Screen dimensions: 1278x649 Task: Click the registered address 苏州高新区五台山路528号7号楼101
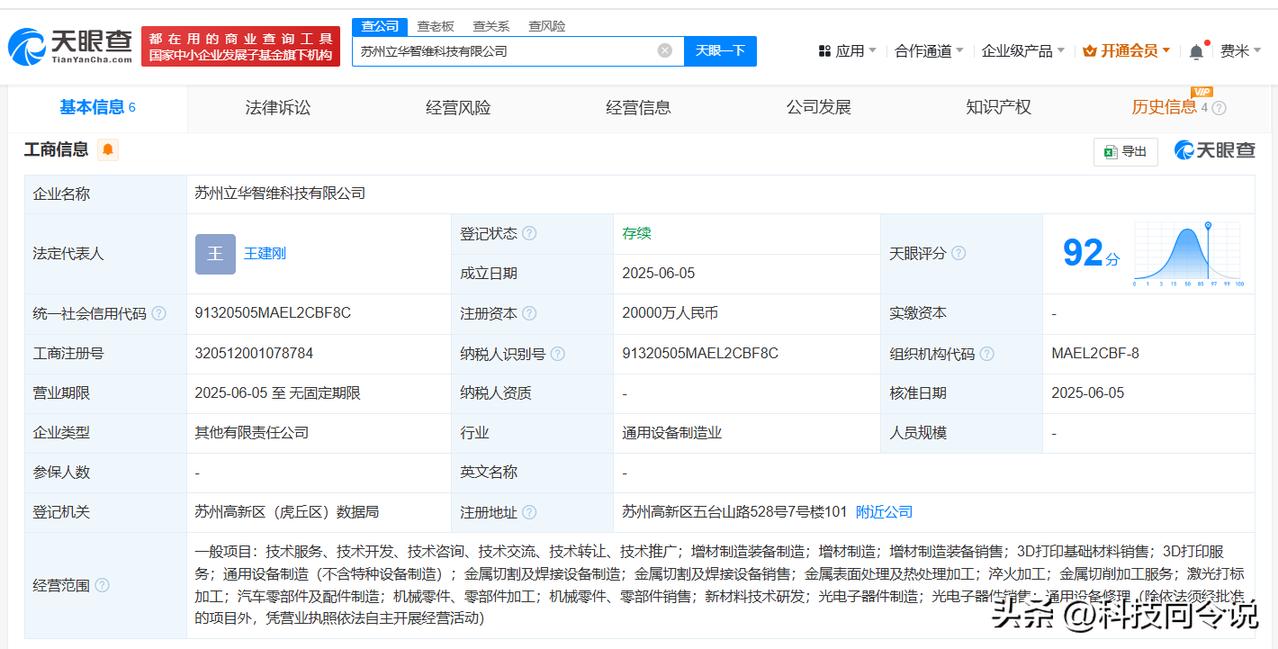click(x=735, y=512)
